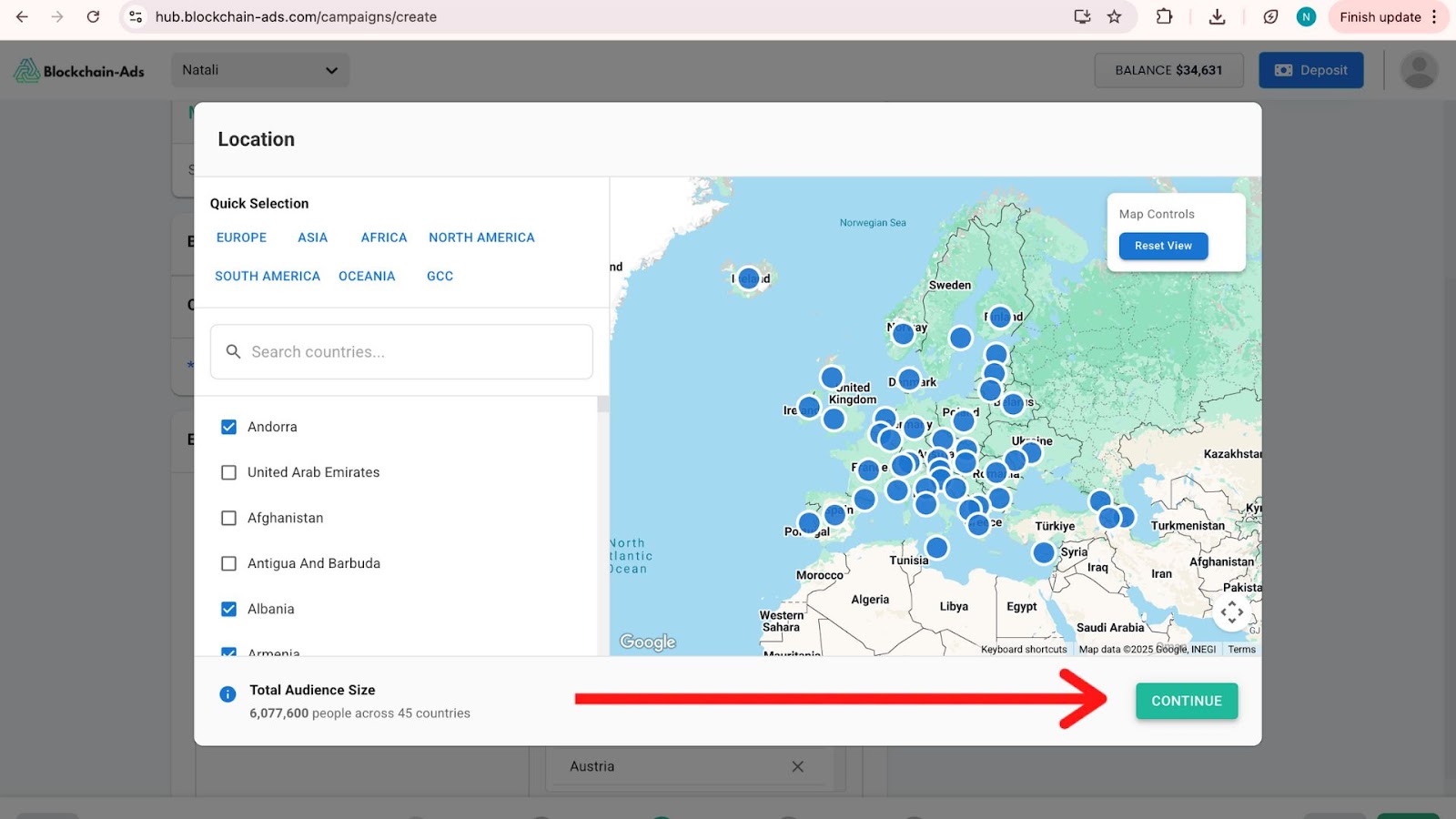The height and width of the screenshot is (819, 1456).
Task: Open the user profile avatar
Action: pos(1418,70)
